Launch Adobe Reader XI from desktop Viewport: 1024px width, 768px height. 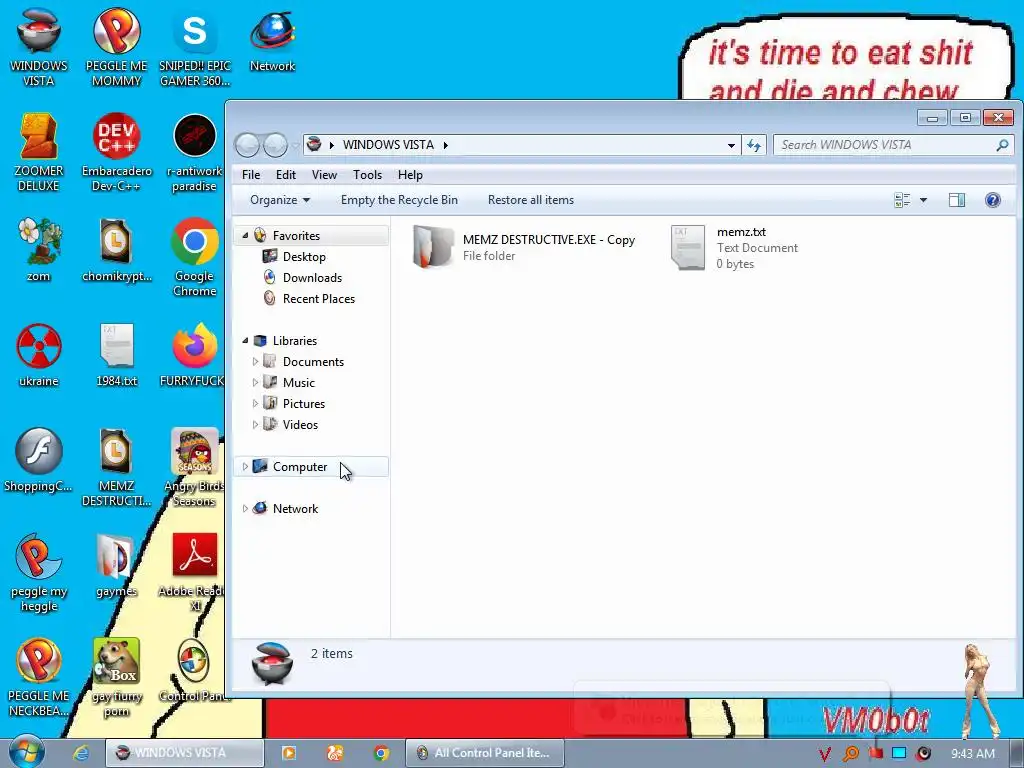tap(193, 573)
